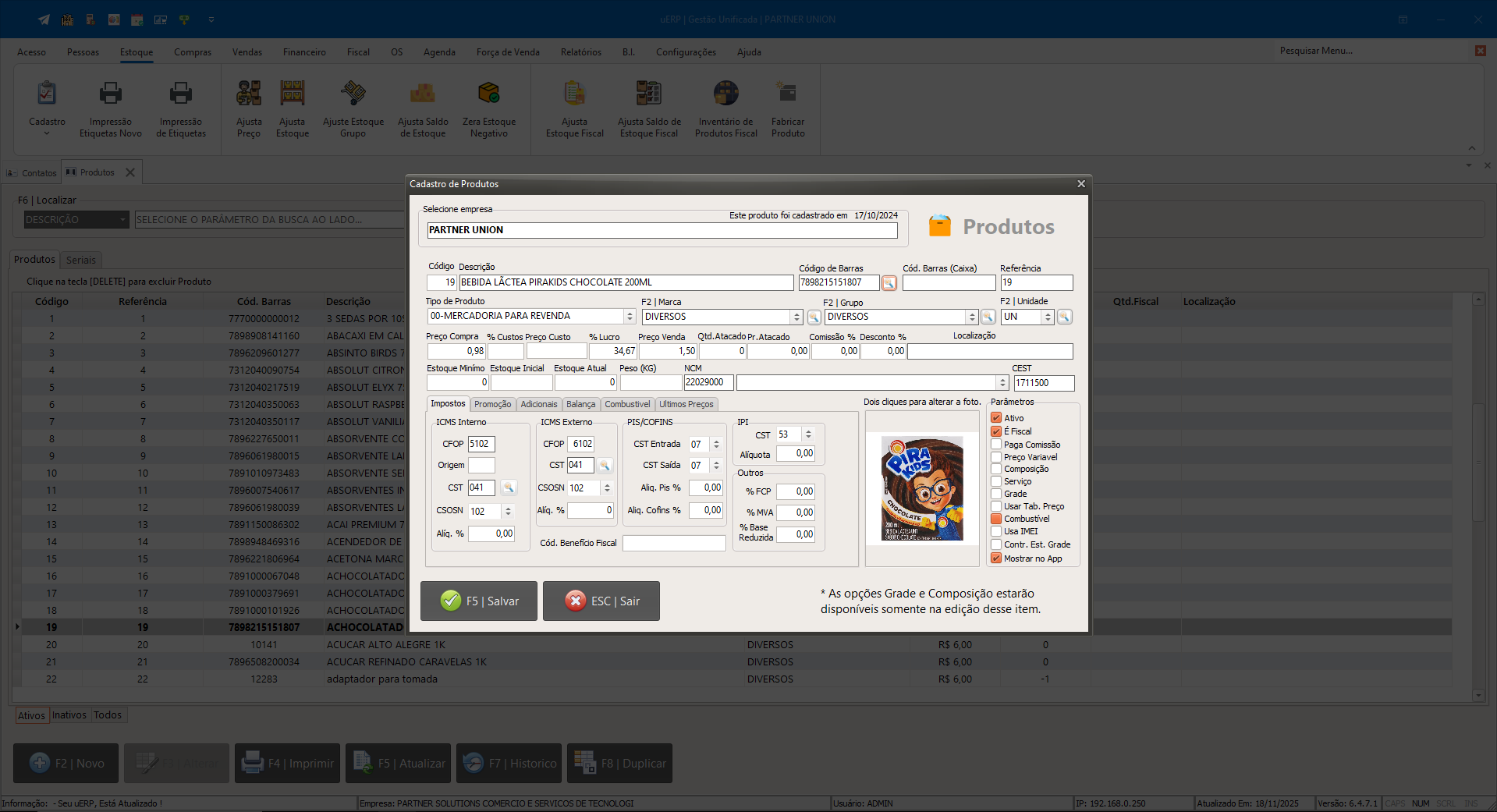Open the NCM description dropdown

(x=1002, y=383)
